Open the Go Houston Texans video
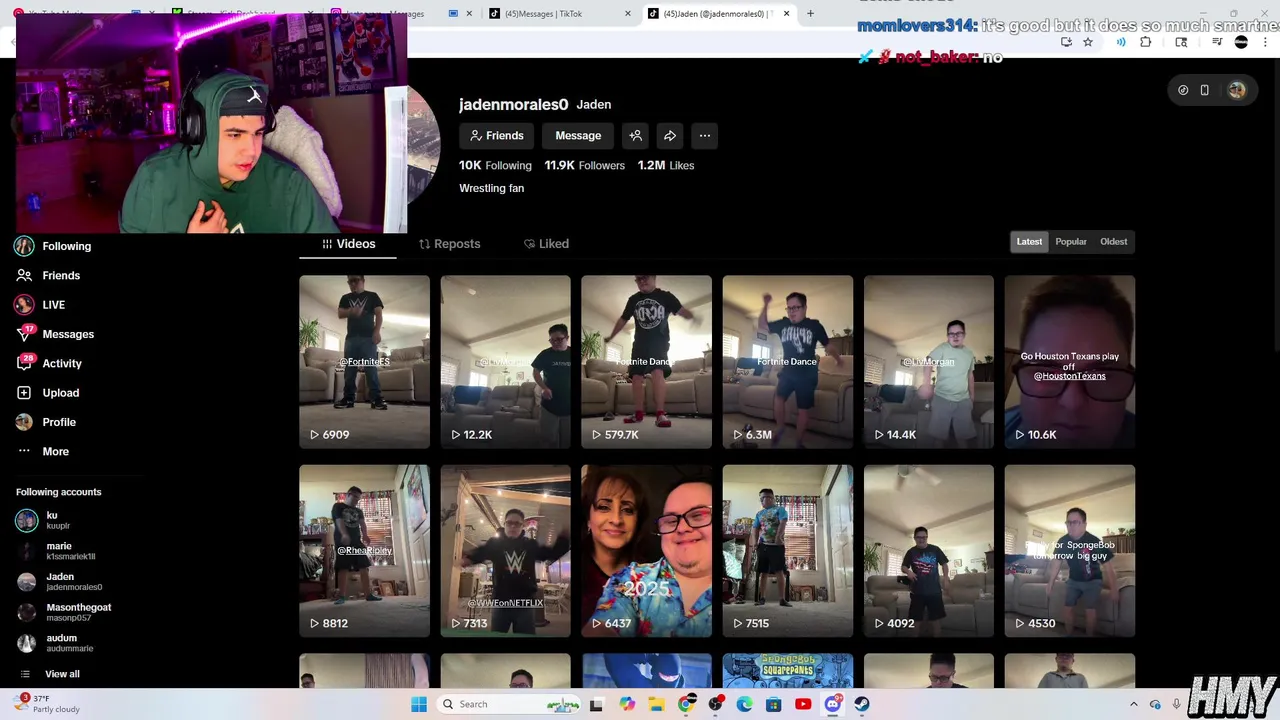Image resolution: width=1280 pixels, height=720 pixels. (x=1070, y=362)
